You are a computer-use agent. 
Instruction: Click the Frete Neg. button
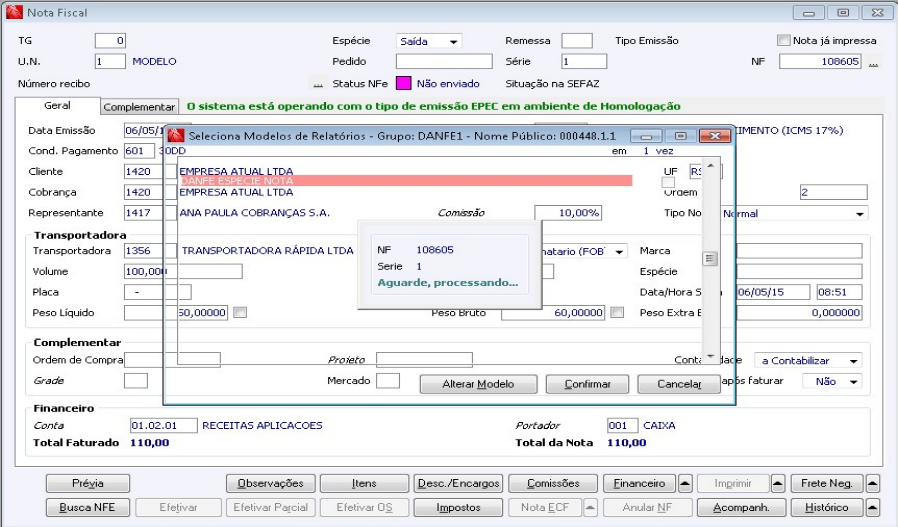click(827, 483)
